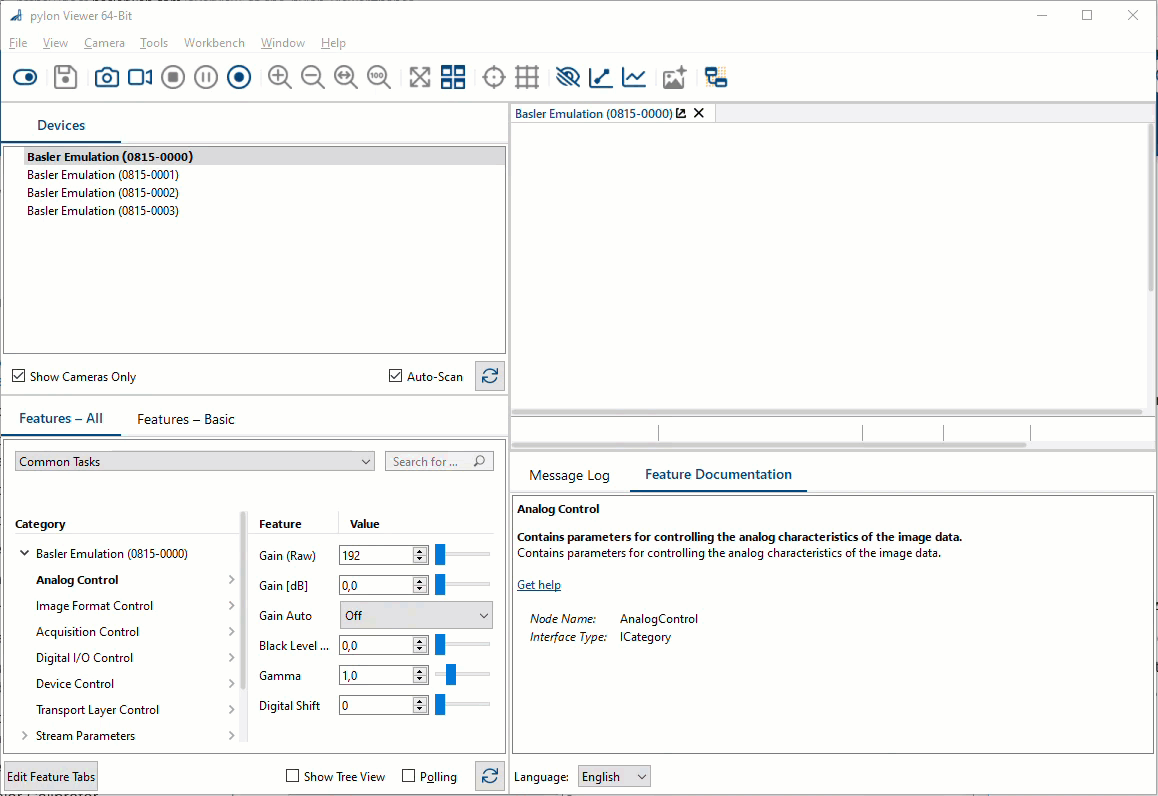Collapse the Basler Emulation (0815-0000) category
Viewport: 1158px width, 796px height.
(24, 553)
